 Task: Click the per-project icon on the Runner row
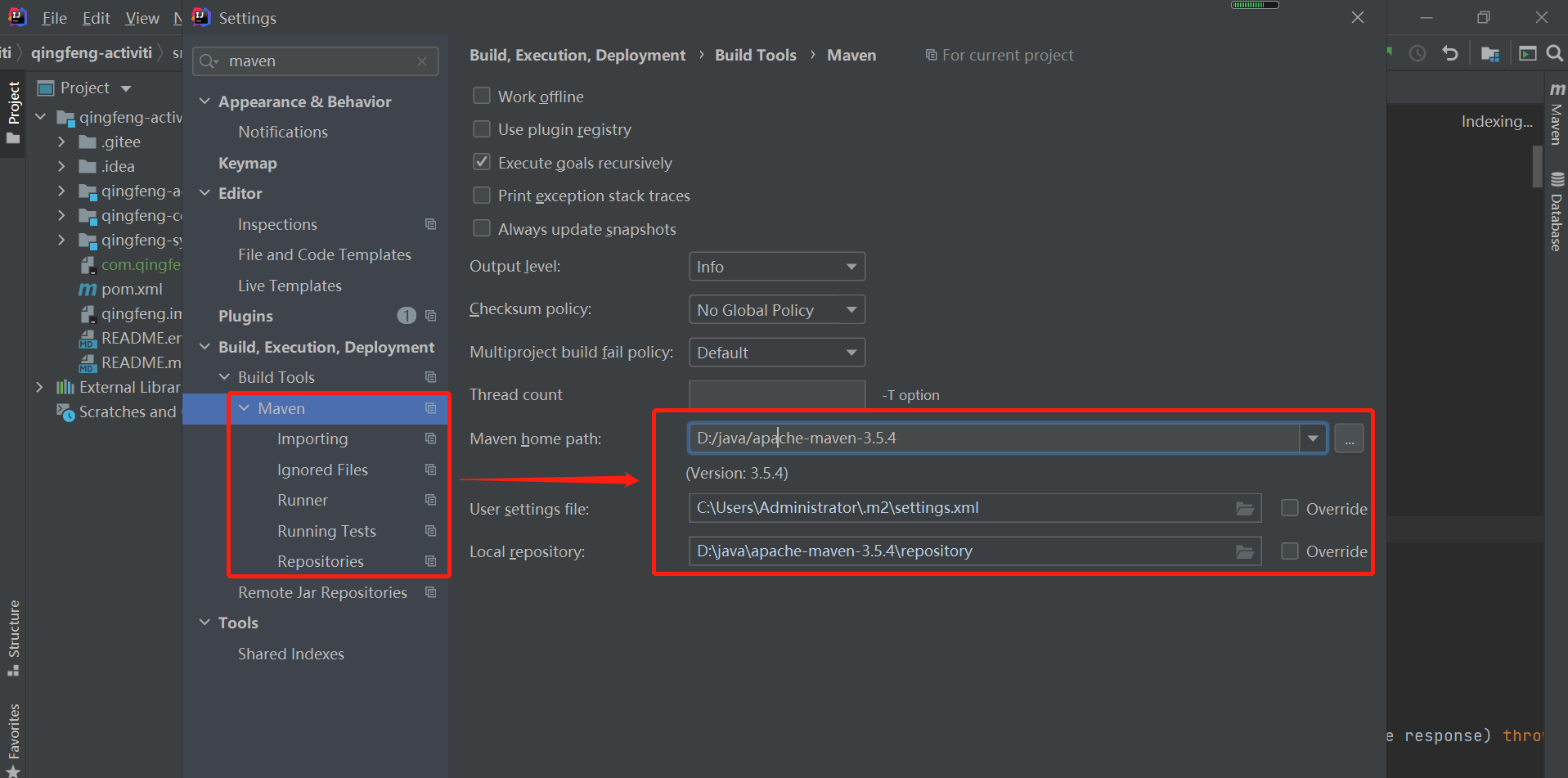(430, 500)
